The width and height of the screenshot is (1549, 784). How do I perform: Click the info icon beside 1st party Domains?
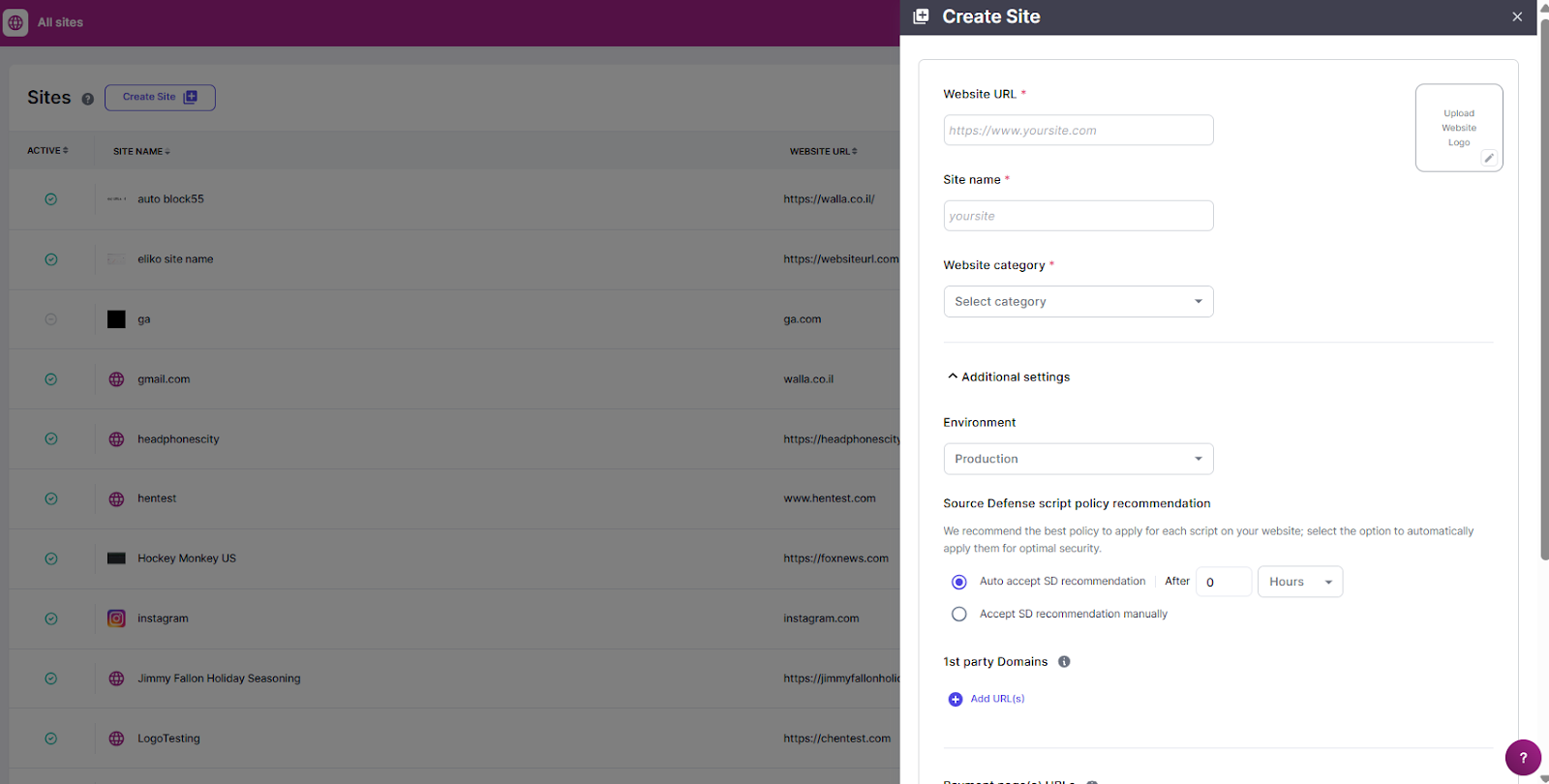pyautogui.click(x=1064, y=662)
